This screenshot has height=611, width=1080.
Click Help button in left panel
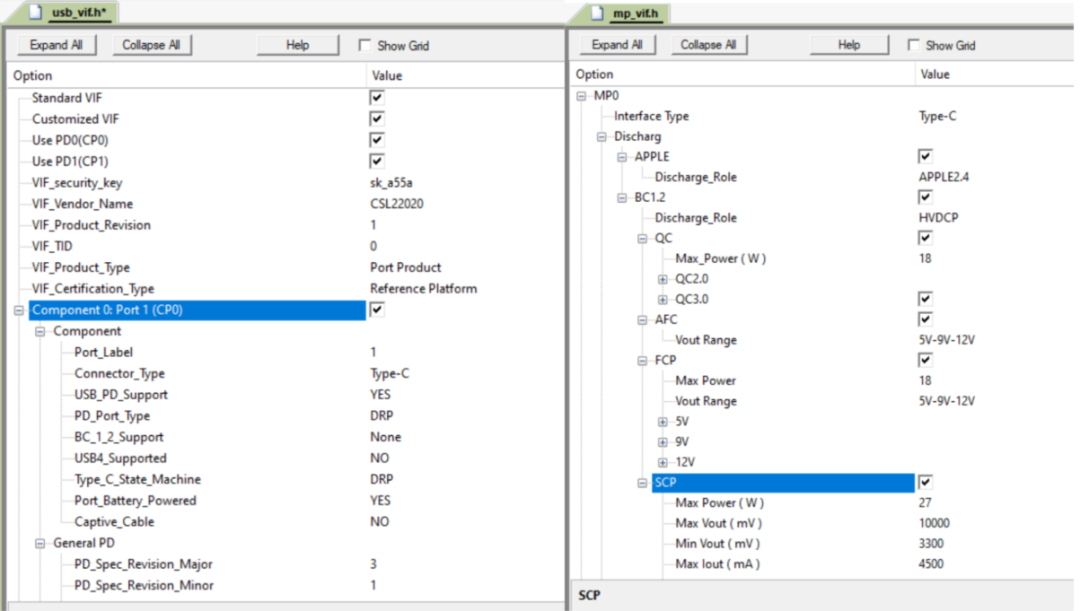pos(297,45)
